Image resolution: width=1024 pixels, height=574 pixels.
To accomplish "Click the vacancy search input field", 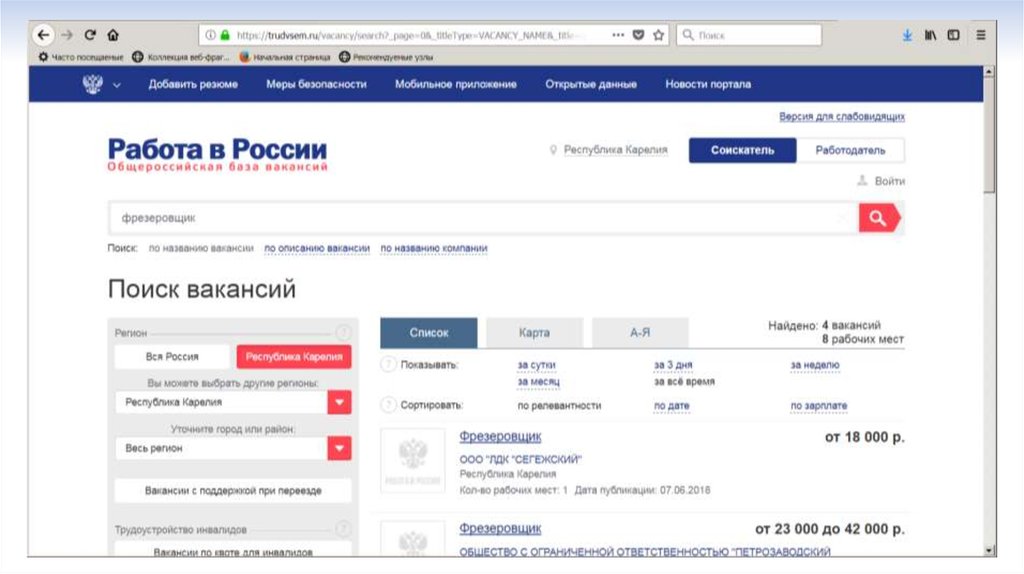I will [x=483, y=218].
